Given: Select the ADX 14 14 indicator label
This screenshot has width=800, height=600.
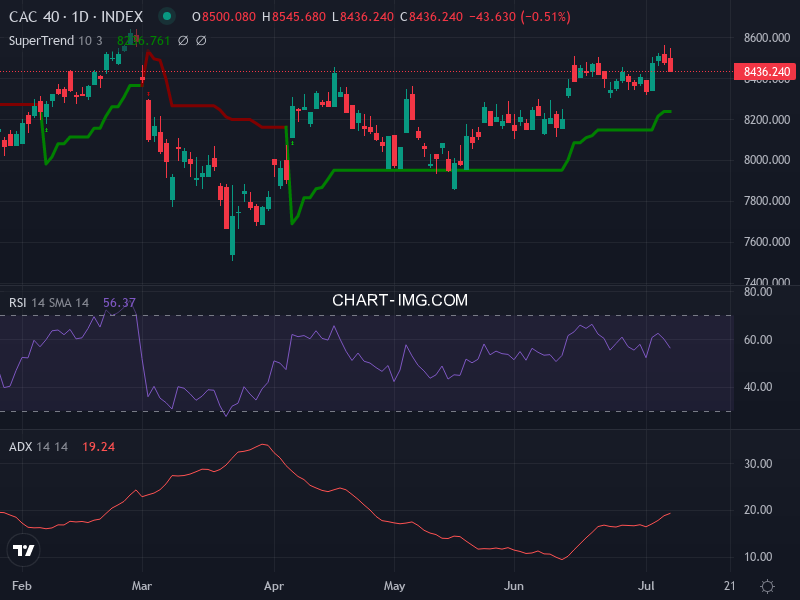Looking at the screenshot, I should 38,446.
